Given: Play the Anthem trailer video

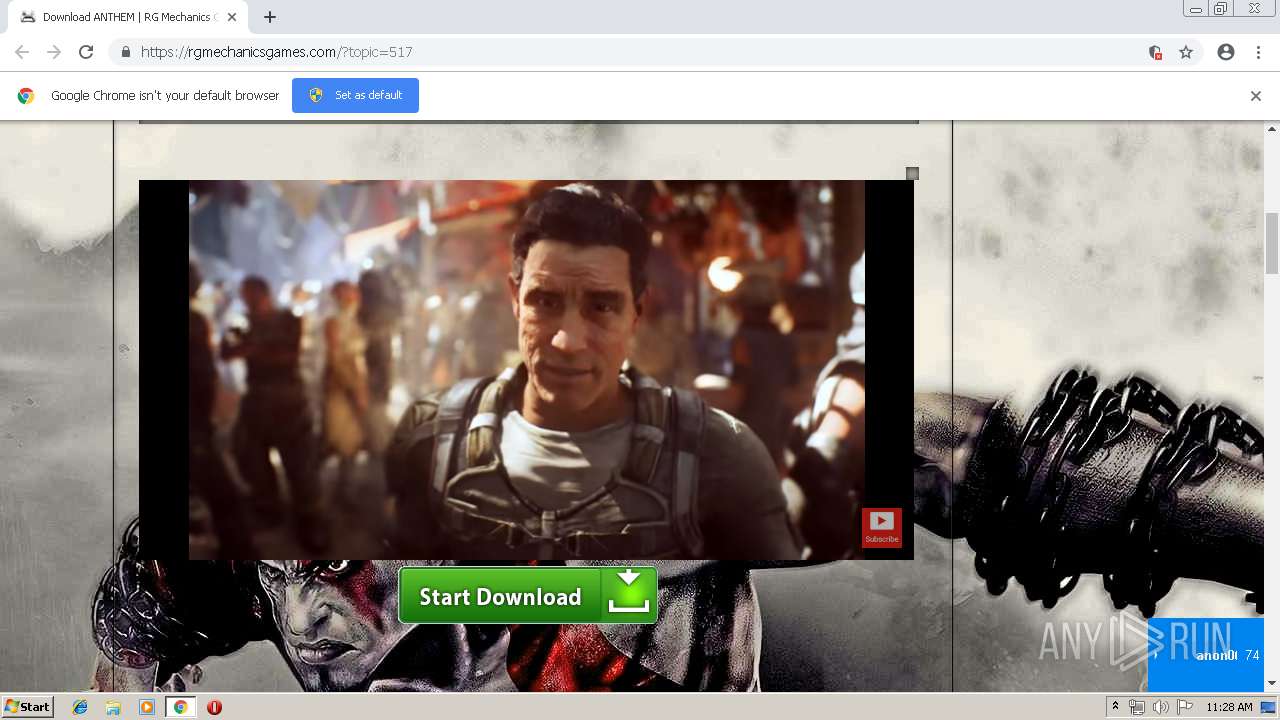Looking at the screenshot, I should 526,370.
